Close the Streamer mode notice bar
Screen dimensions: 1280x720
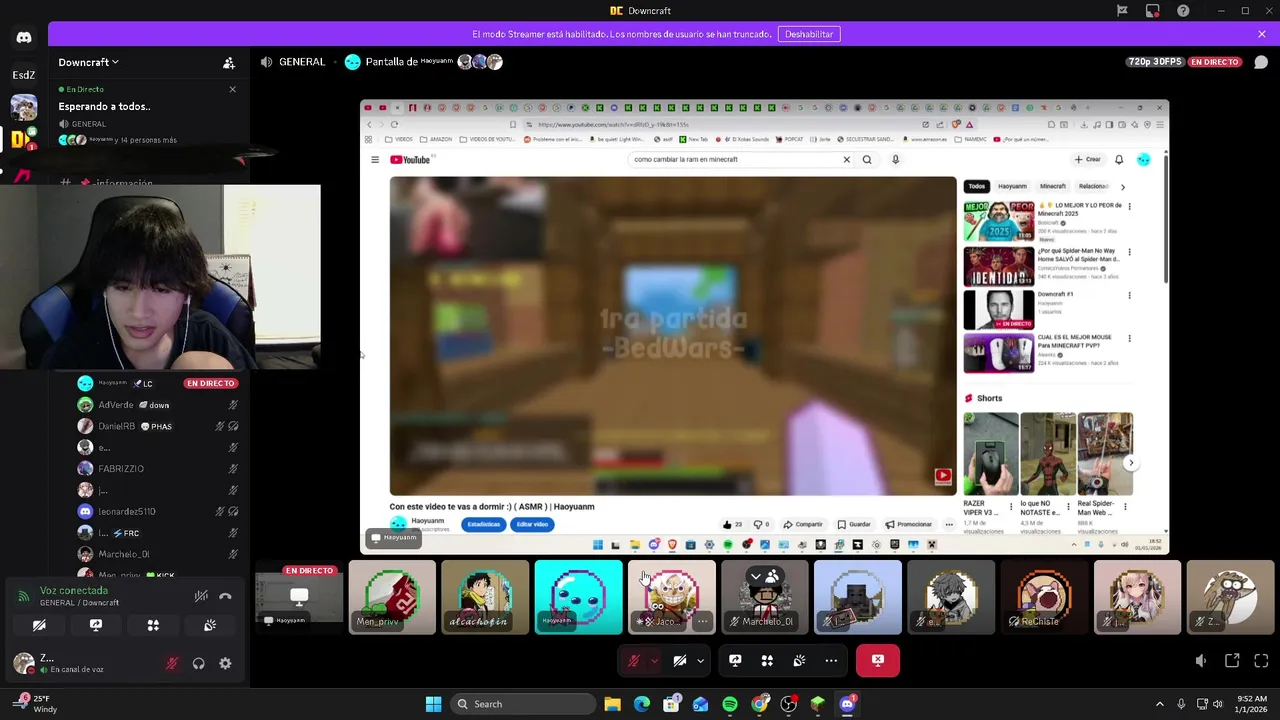tap(1262, 34)
